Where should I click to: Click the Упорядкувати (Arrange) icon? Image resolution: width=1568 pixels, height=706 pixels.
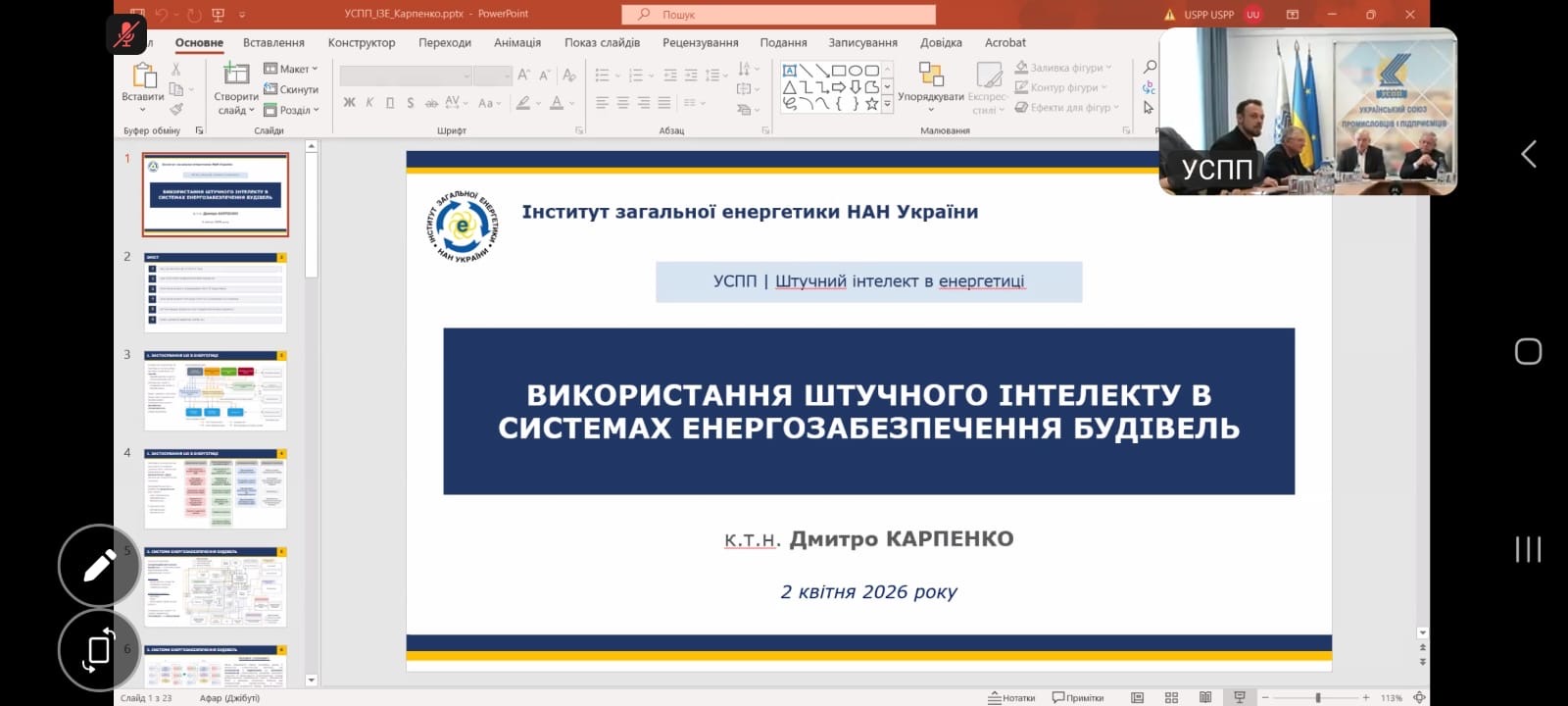930,75
